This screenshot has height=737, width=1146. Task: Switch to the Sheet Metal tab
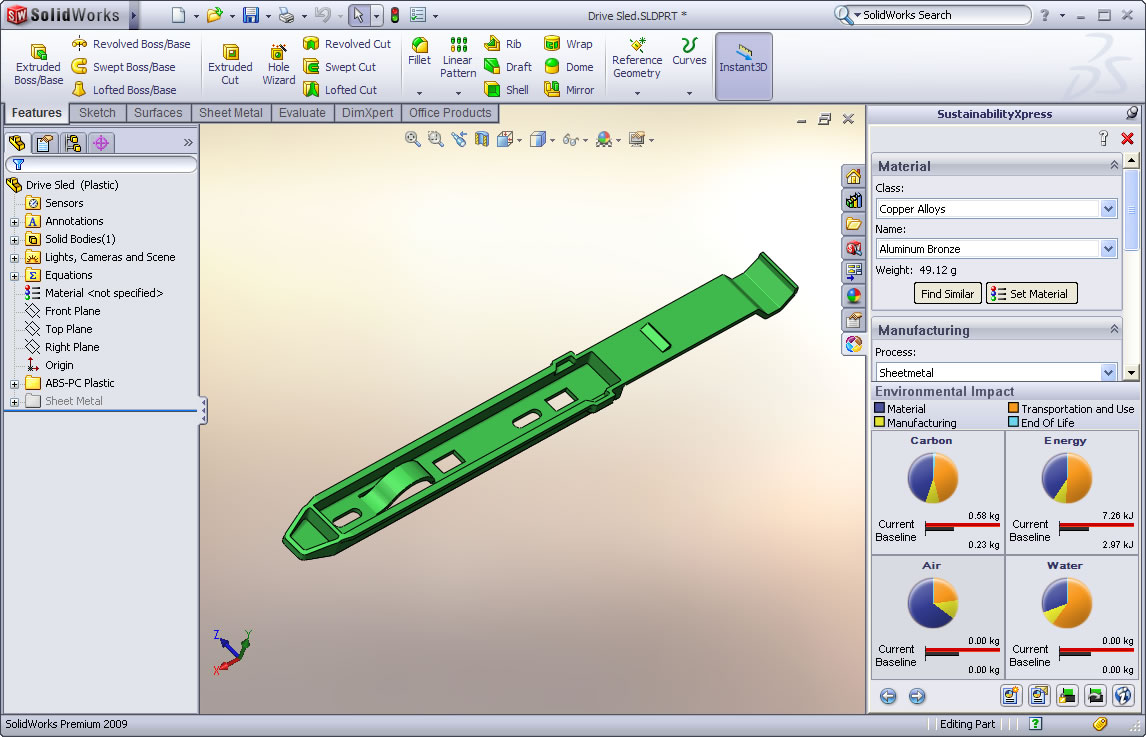(x=231, y=112)
